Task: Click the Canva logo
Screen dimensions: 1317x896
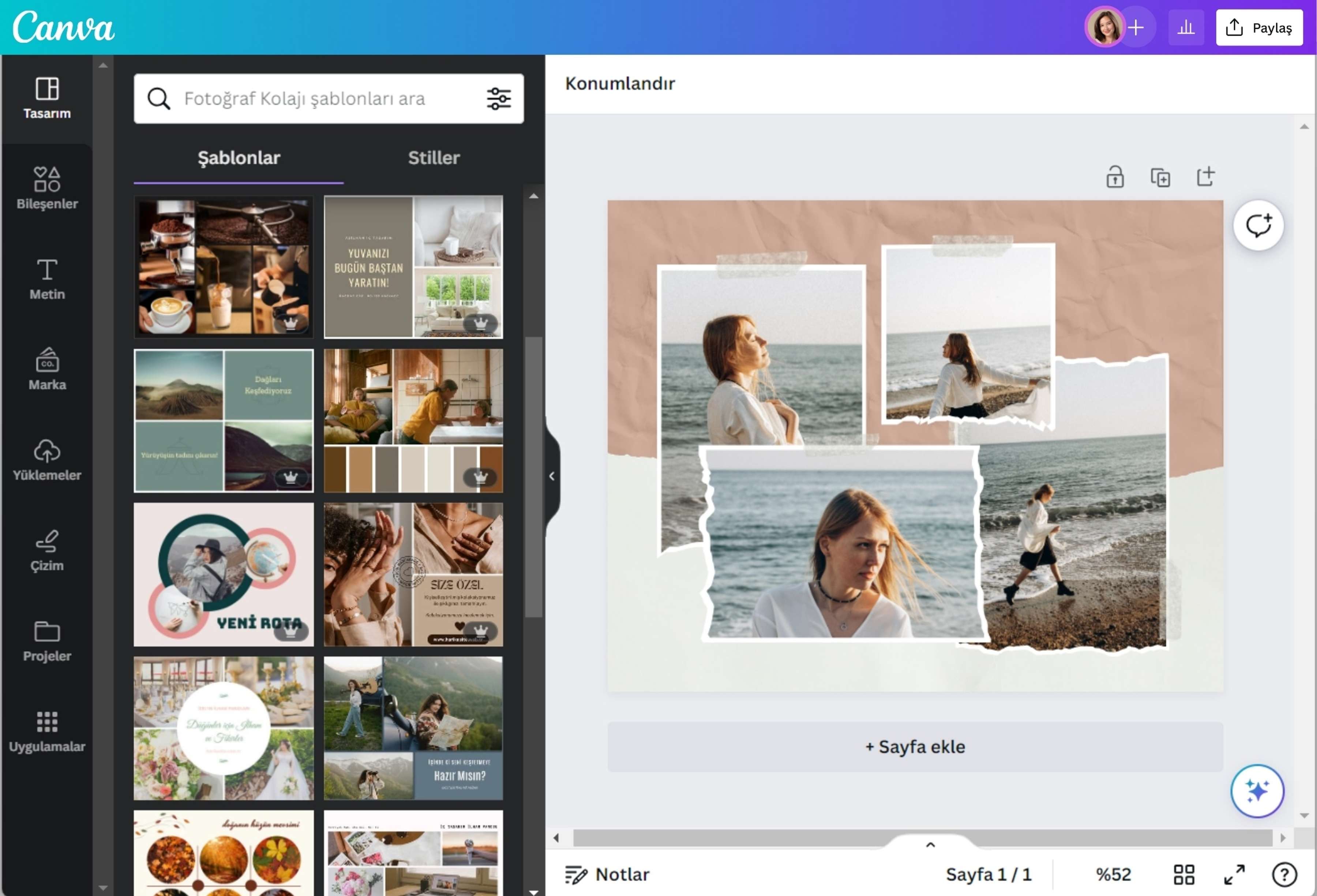Action: [x=63, y=27]
